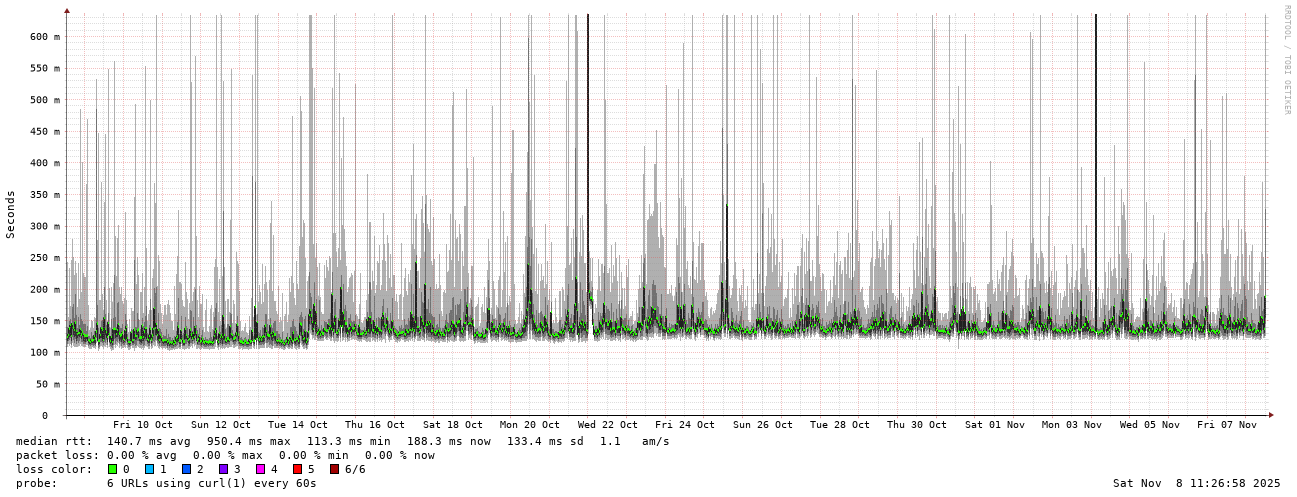
Task: Click the wide gray peak at graph center
Action: click(654, 240)
